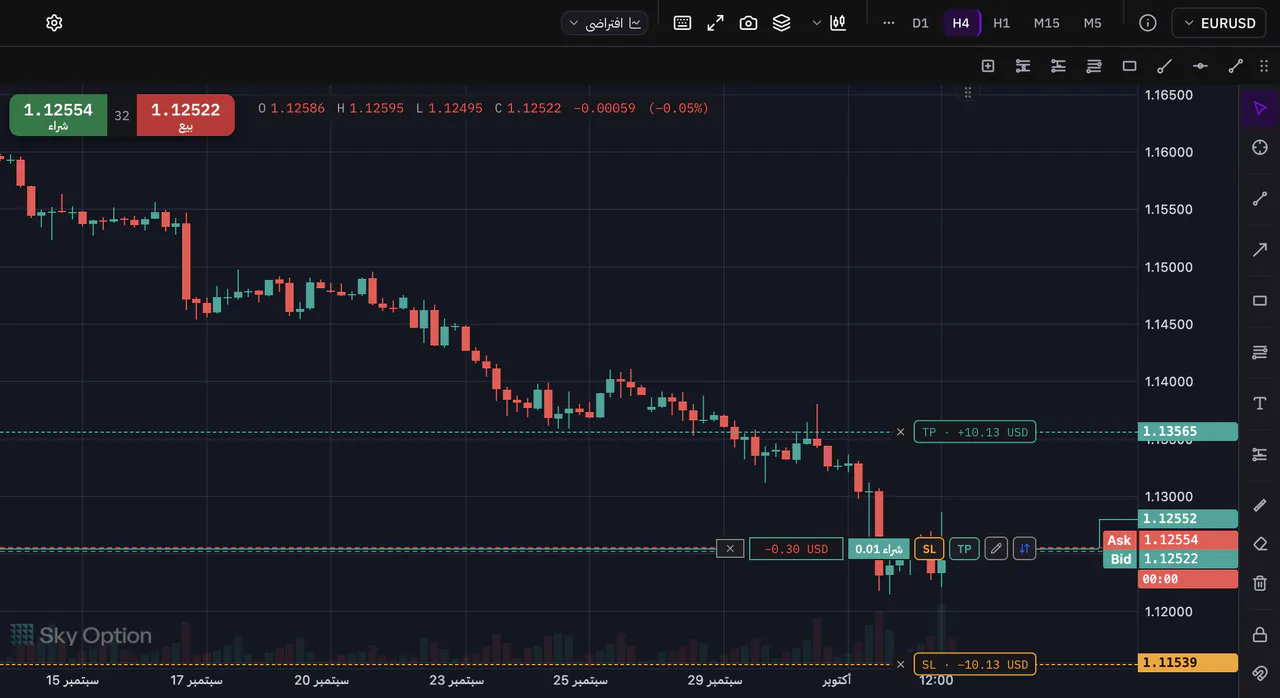Toggle magnet snap mode
Image resolution: width=1280 pixels, height=698 pixels.
click(x=1260, y=673)
